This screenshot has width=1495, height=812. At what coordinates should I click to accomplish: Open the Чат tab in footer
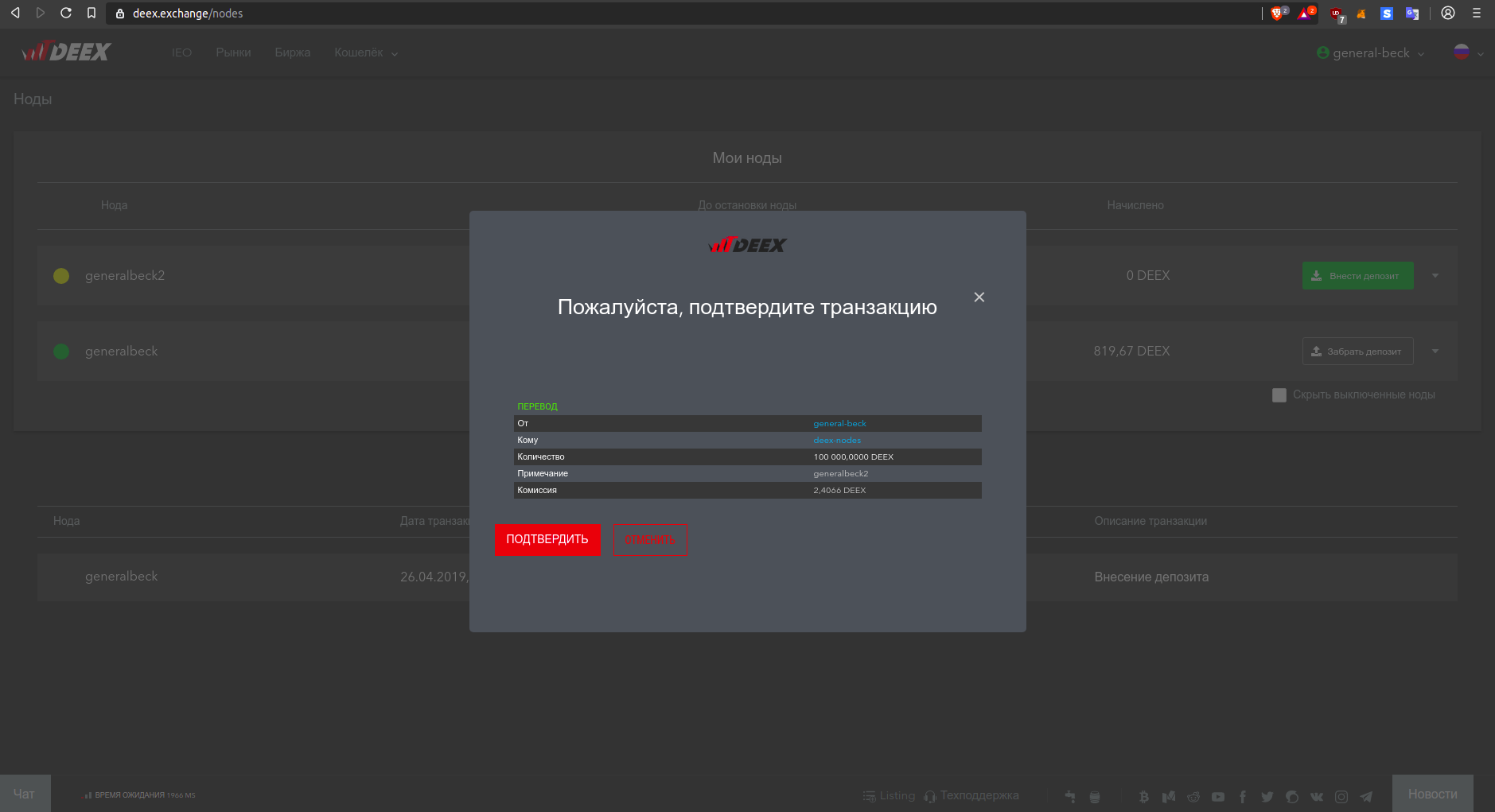[x=25, y=794]
